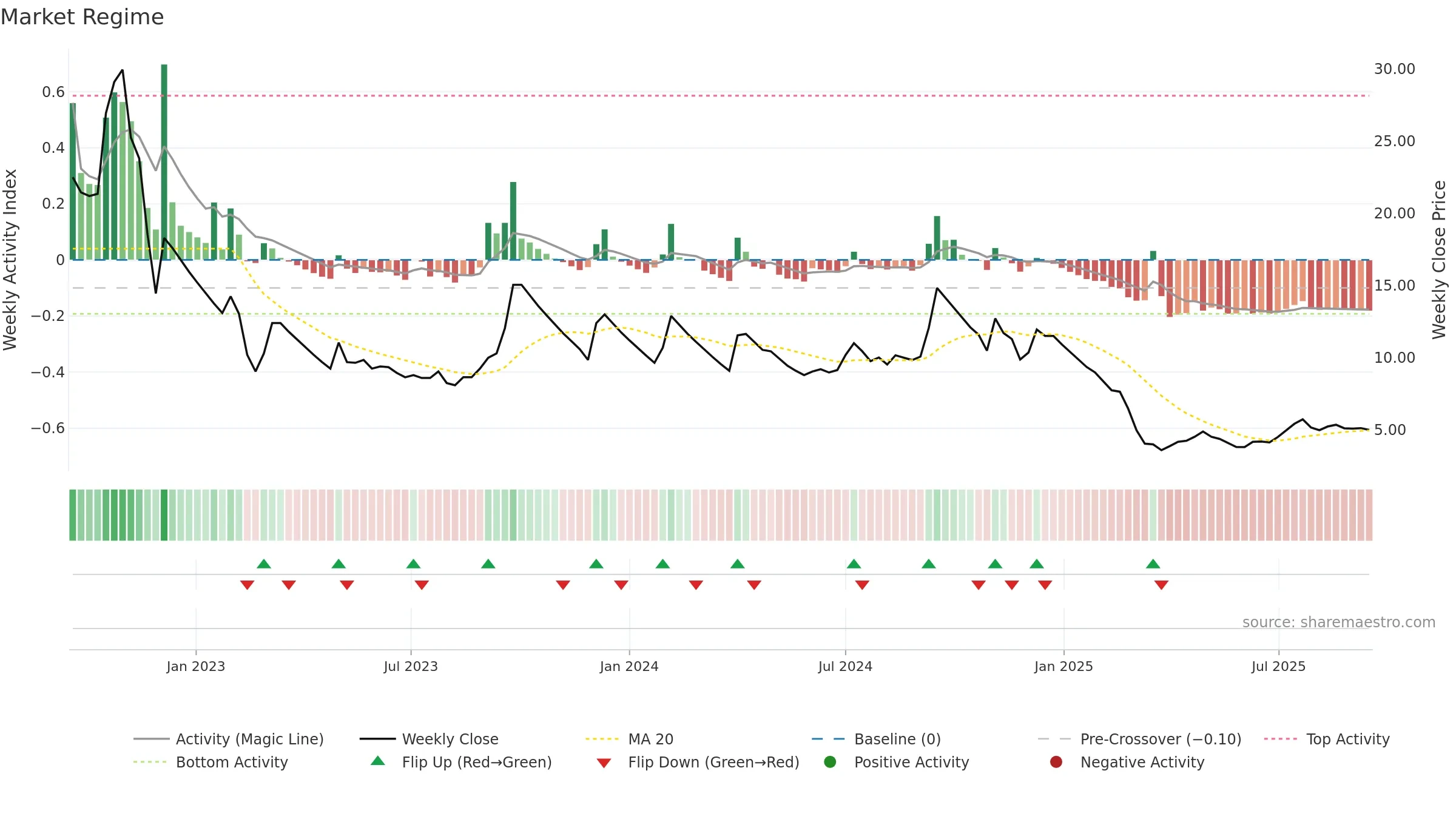
Task: Click the first red flip-down marker after Jan 2023
Action: click(x=247, y=585)
